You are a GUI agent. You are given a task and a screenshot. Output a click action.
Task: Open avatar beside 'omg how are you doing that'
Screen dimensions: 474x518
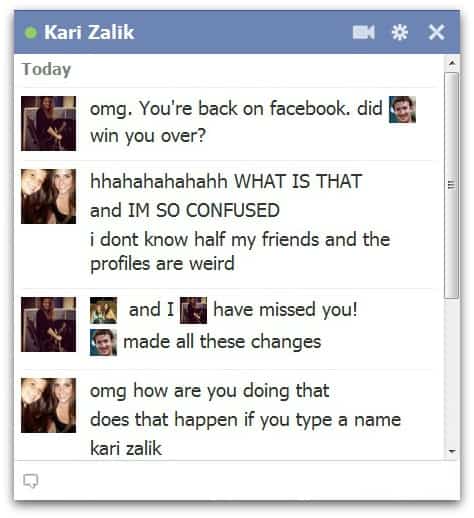48,405
